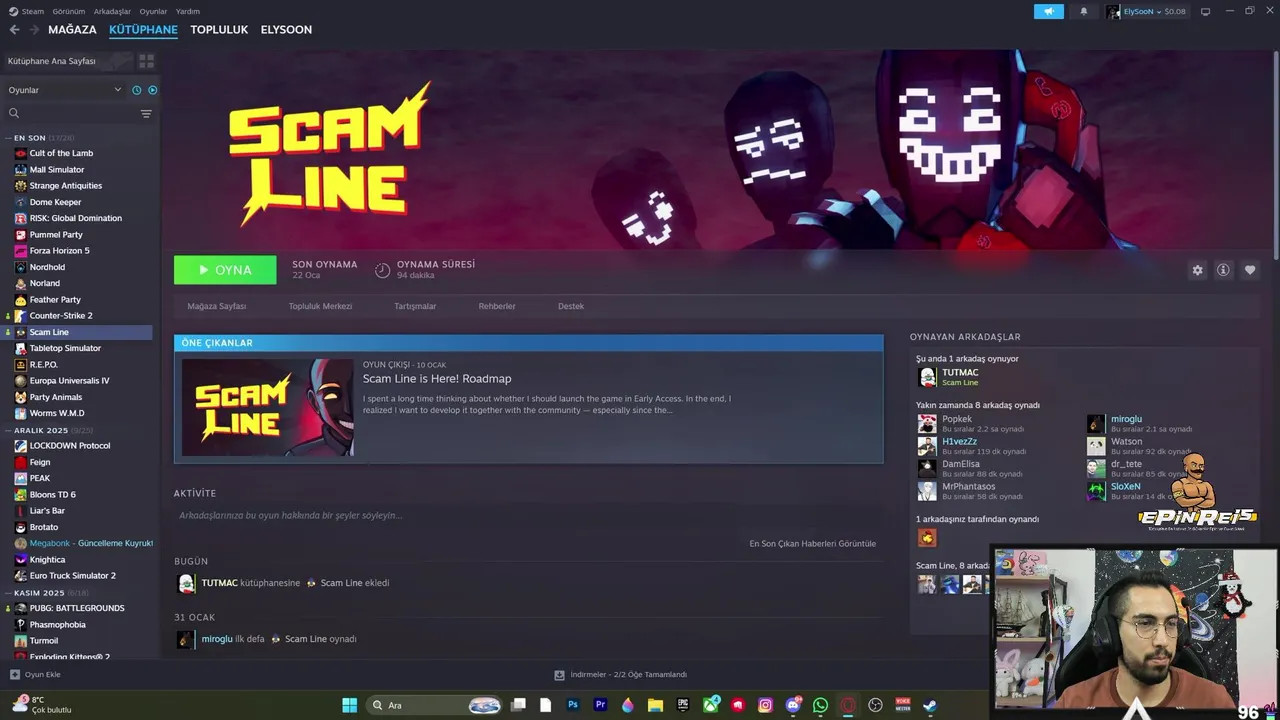Open the File Explorer folder taskbar icon
Viewport: 1280px width, 720px height.
(x=655, y=705)
